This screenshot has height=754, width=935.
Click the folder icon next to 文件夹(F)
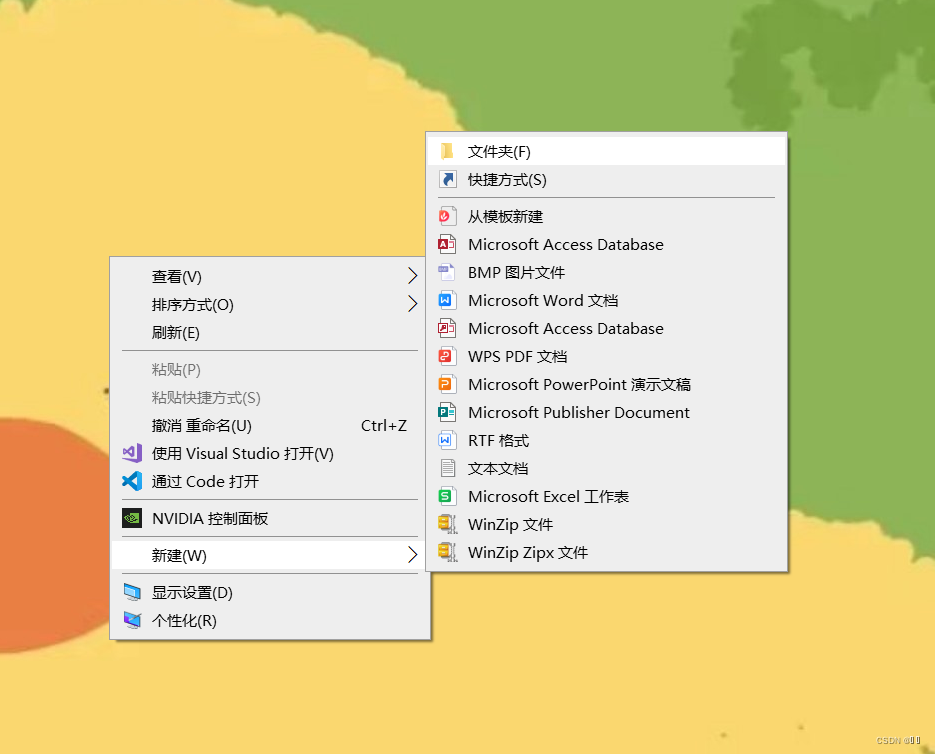tap(447, 152)
